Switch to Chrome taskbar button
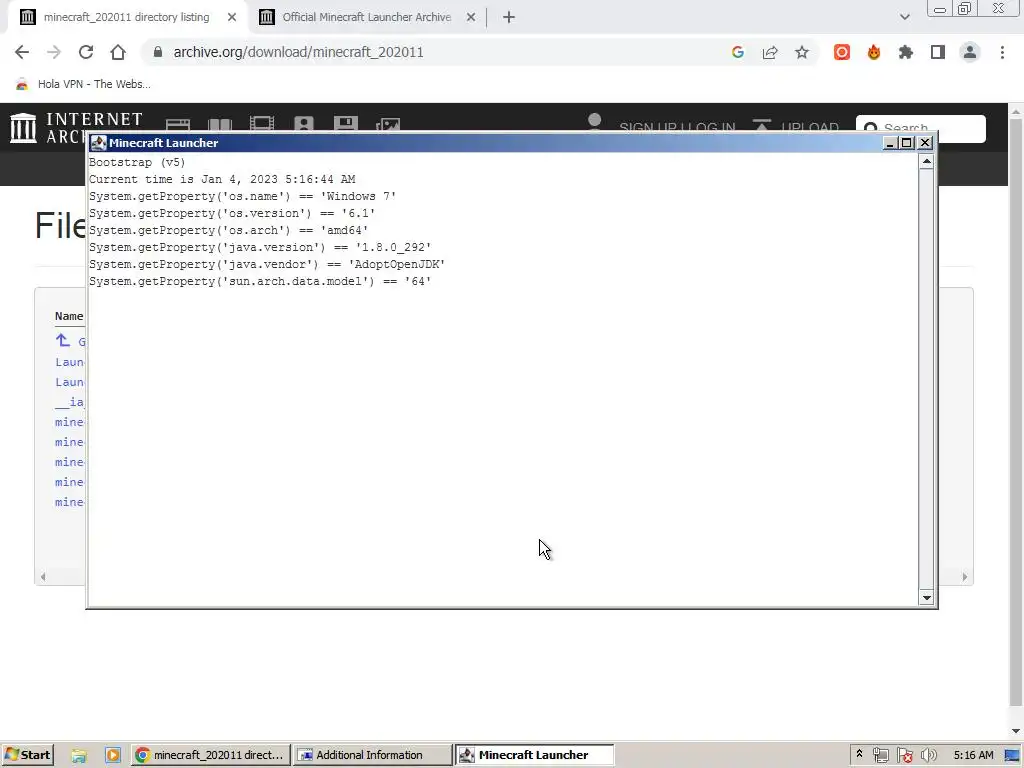 point(210,756)
